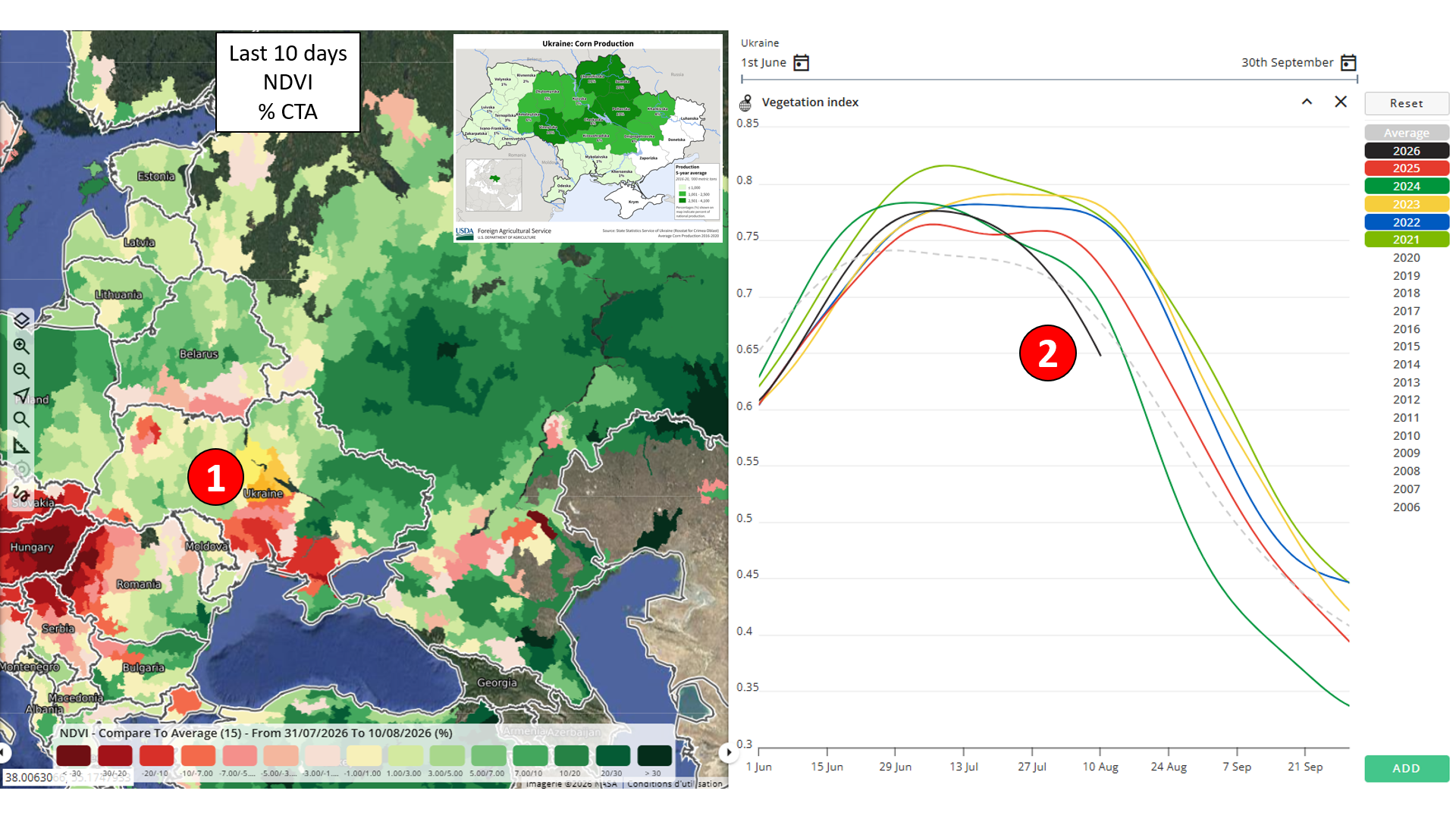Add the 2013 year to chart

pos(1407,382)
